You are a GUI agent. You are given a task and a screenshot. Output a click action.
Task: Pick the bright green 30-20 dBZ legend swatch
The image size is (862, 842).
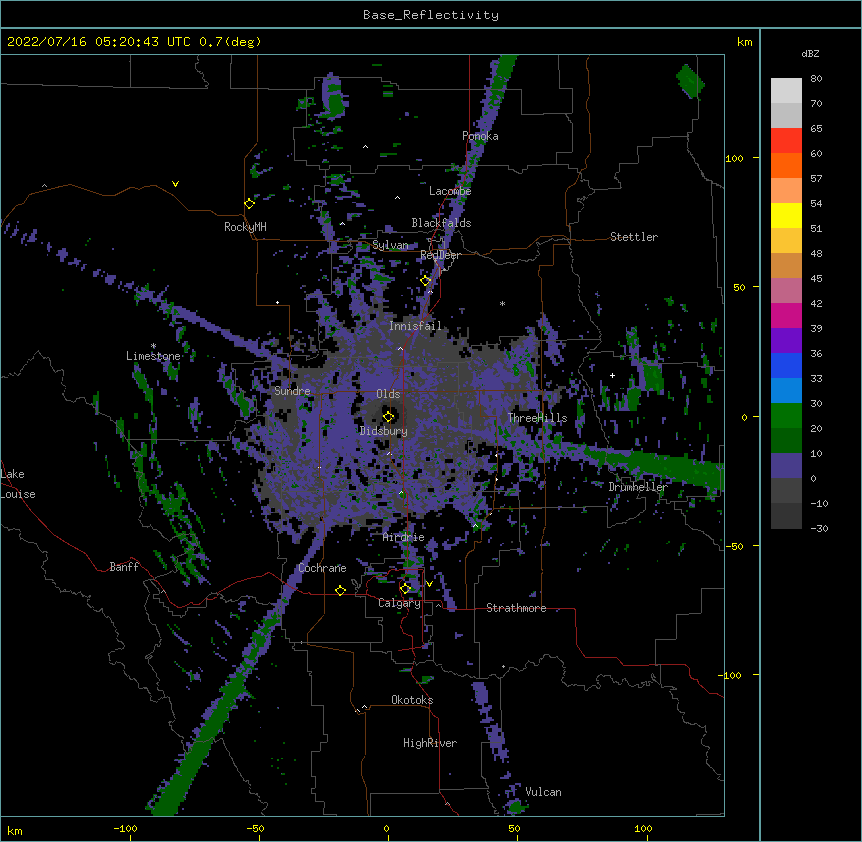point(786,416)
